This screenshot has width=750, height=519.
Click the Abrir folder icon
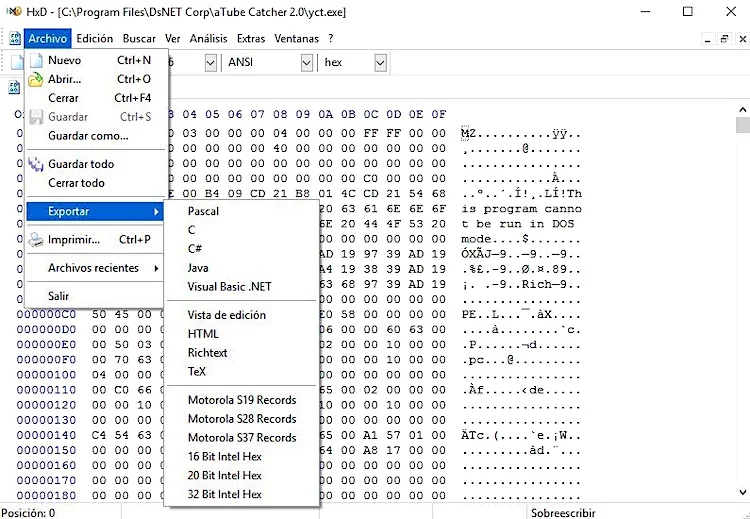(36, 79)
